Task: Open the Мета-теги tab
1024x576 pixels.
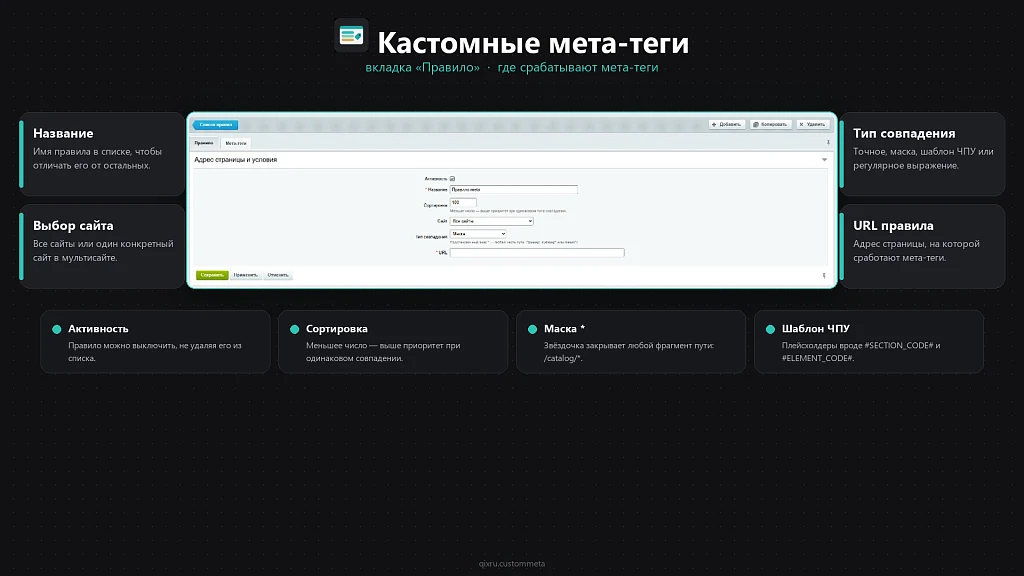Action: tap(236, 143)
